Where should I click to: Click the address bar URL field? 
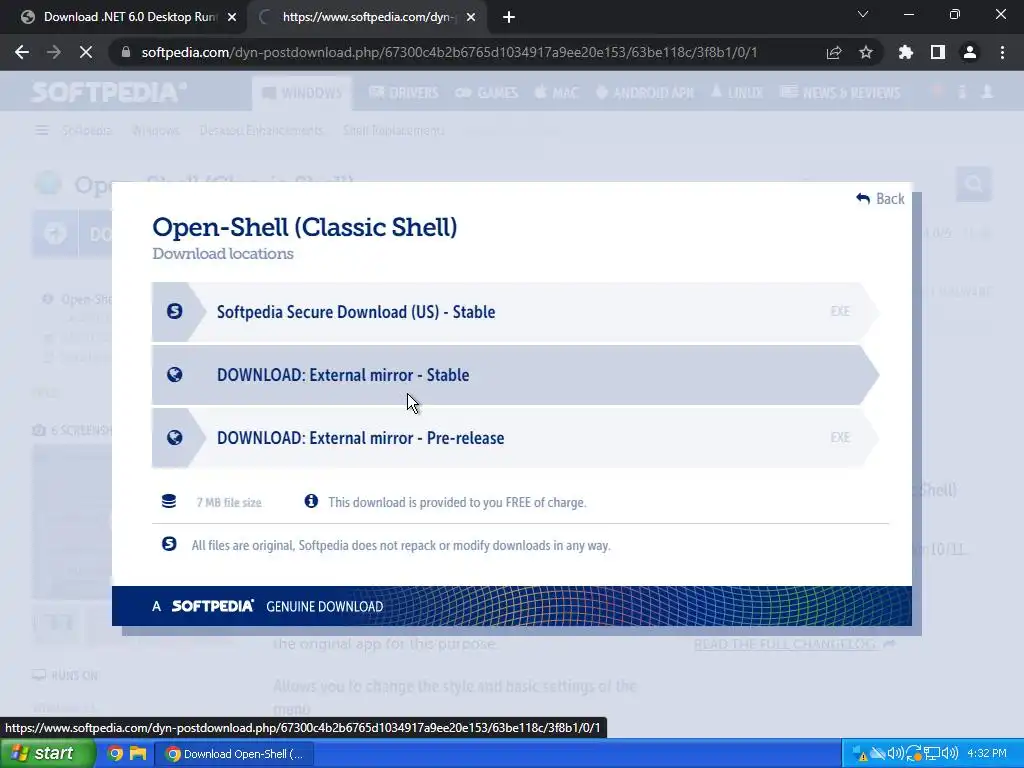coord(449,52)
